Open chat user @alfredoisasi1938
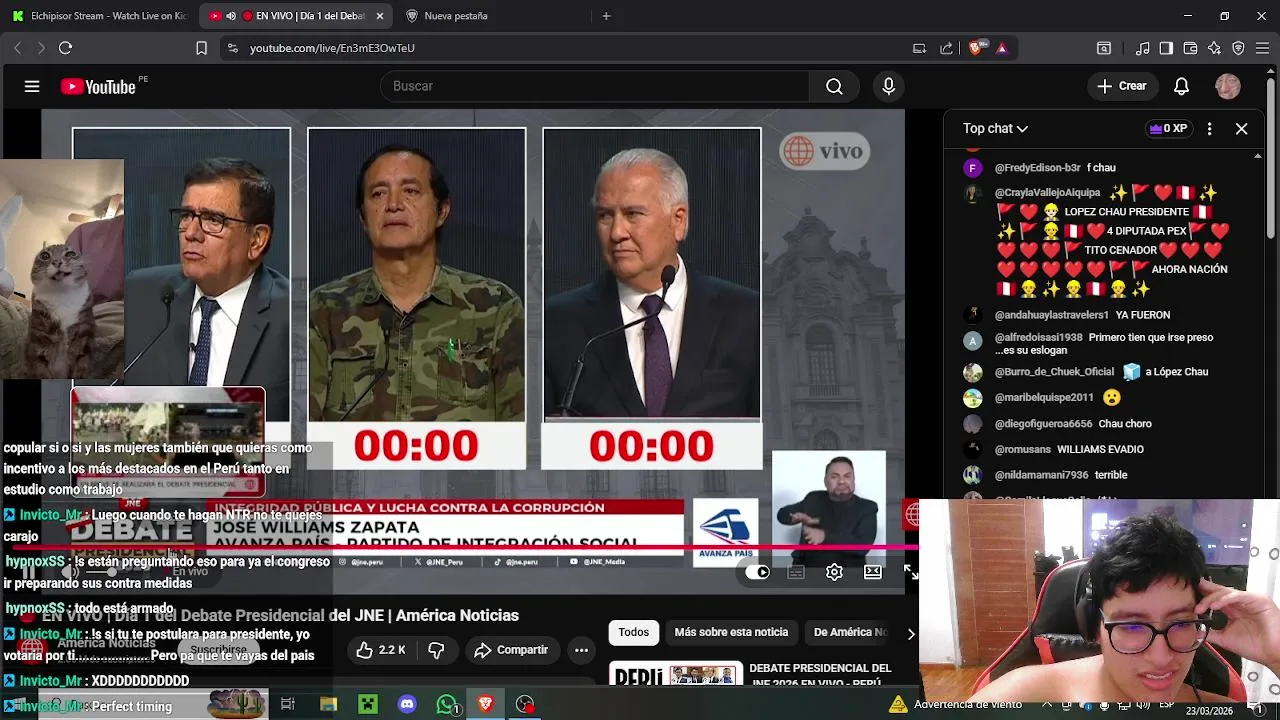1280x720 pixels. pos(1038,338)
